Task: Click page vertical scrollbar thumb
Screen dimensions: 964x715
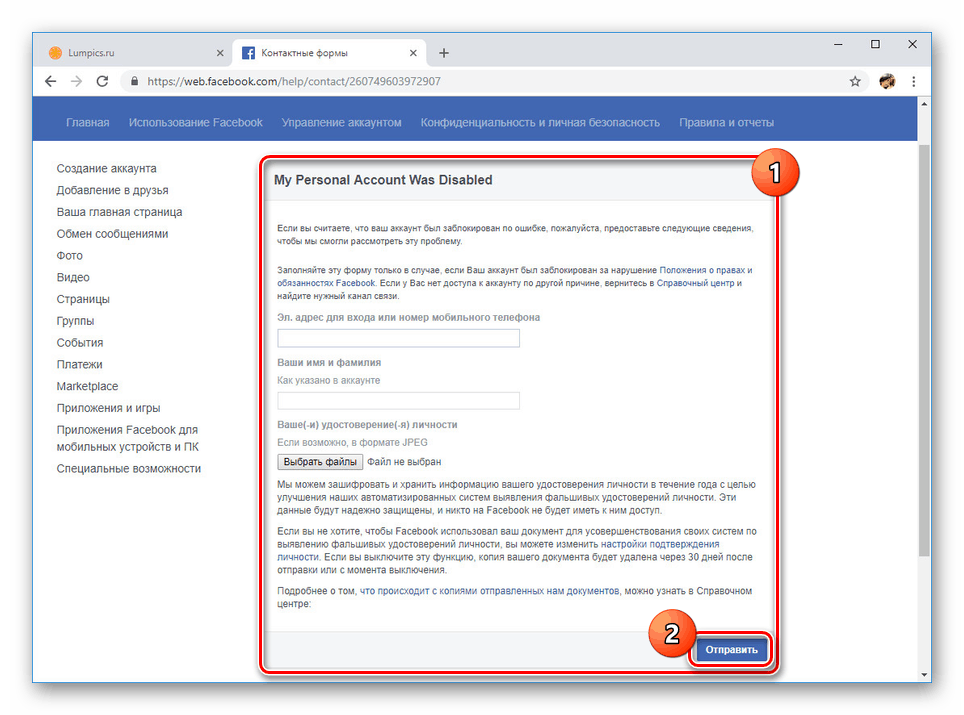Action: point(924,350)
